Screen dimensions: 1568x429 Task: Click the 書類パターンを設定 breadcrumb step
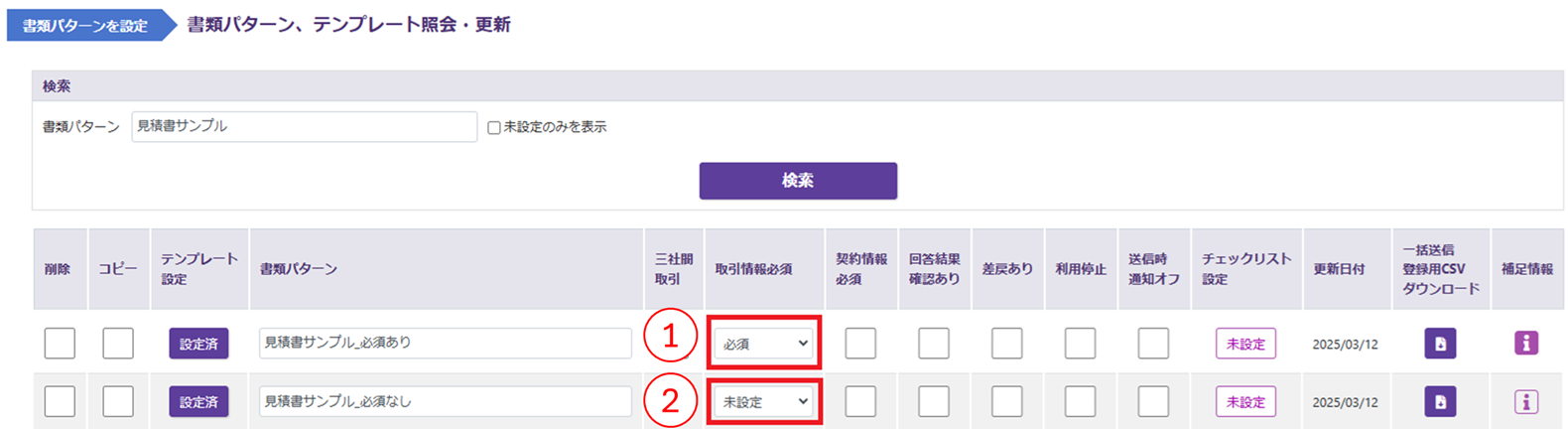85,26
